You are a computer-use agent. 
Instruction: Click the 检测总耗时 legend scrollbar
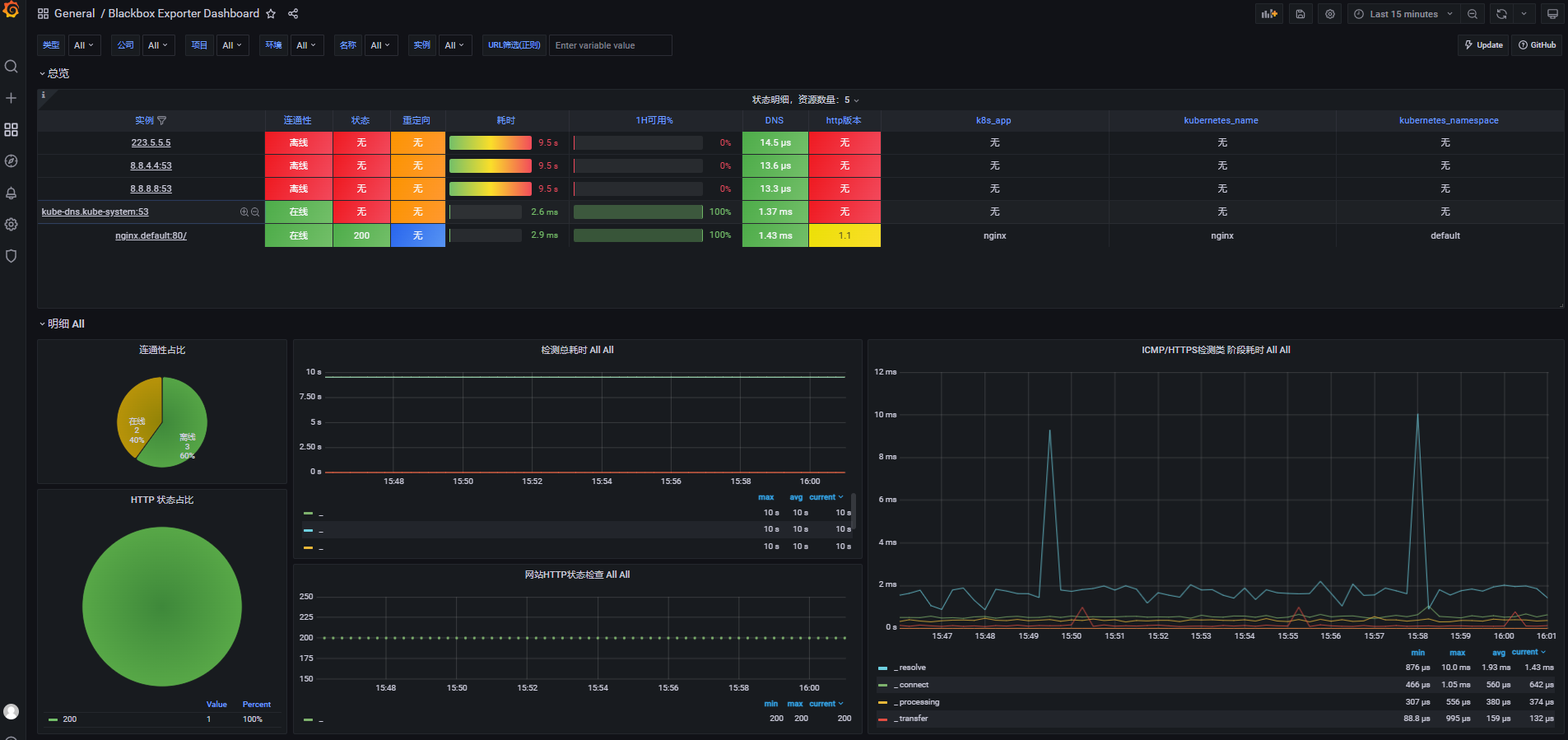point(854,510)
